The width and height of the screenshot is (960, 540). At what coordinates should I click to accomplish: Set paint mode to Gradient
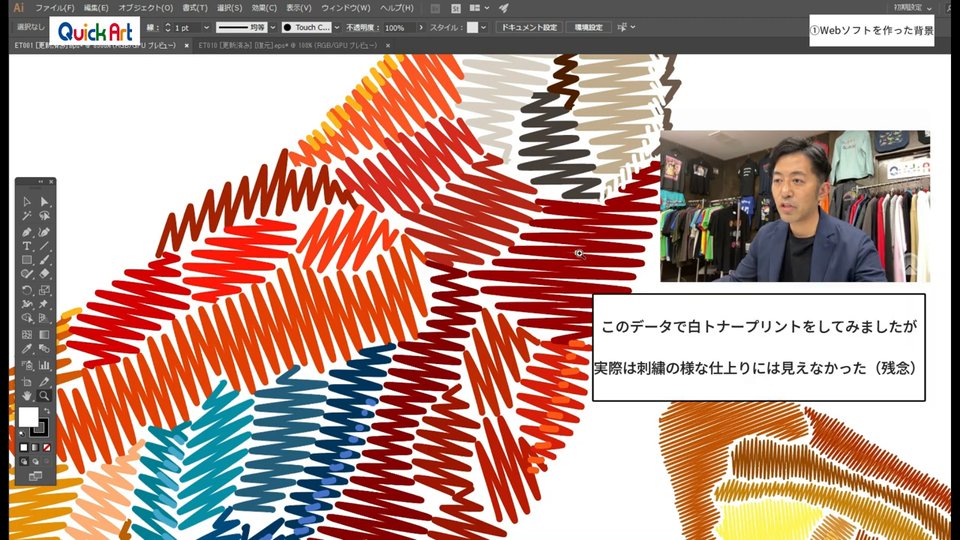coord(36,448)
